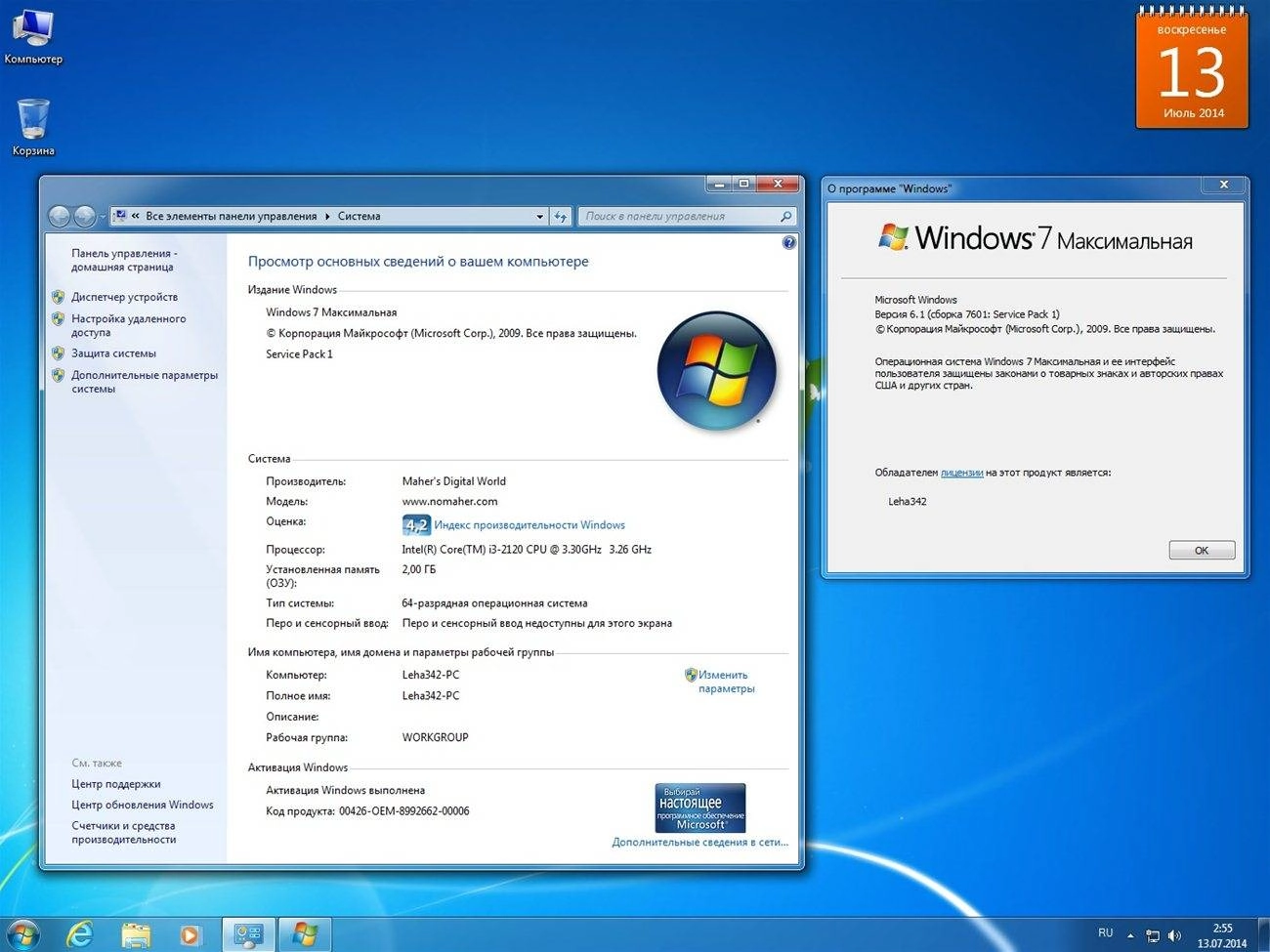The image size is (1270, 952).
Task: Click the search magnifier icon
Action: click(x=786, y=217)
